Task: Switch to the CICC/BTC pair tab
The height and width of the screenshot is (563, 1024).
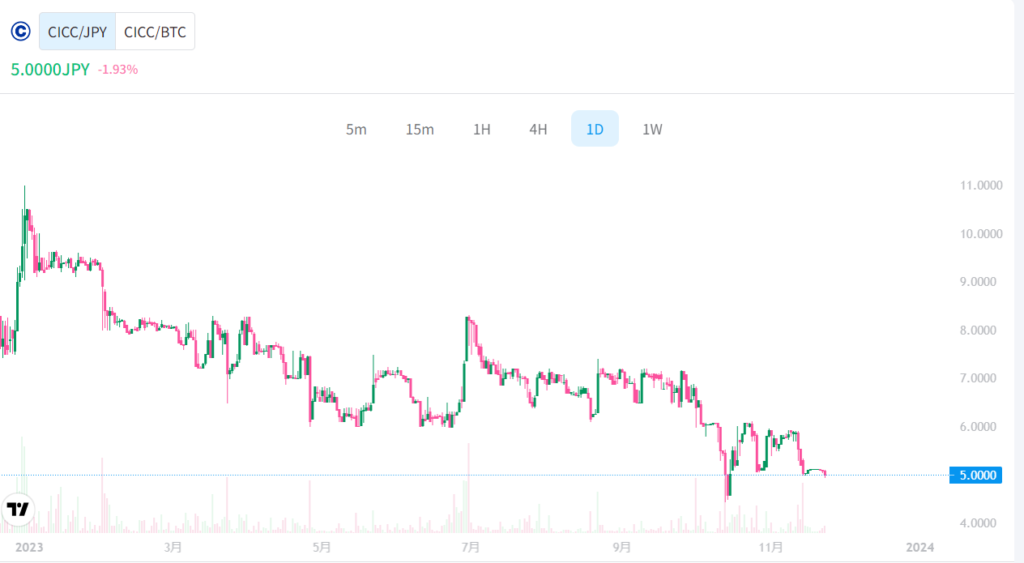Action: pyautogui.click(x=155, y=31)
